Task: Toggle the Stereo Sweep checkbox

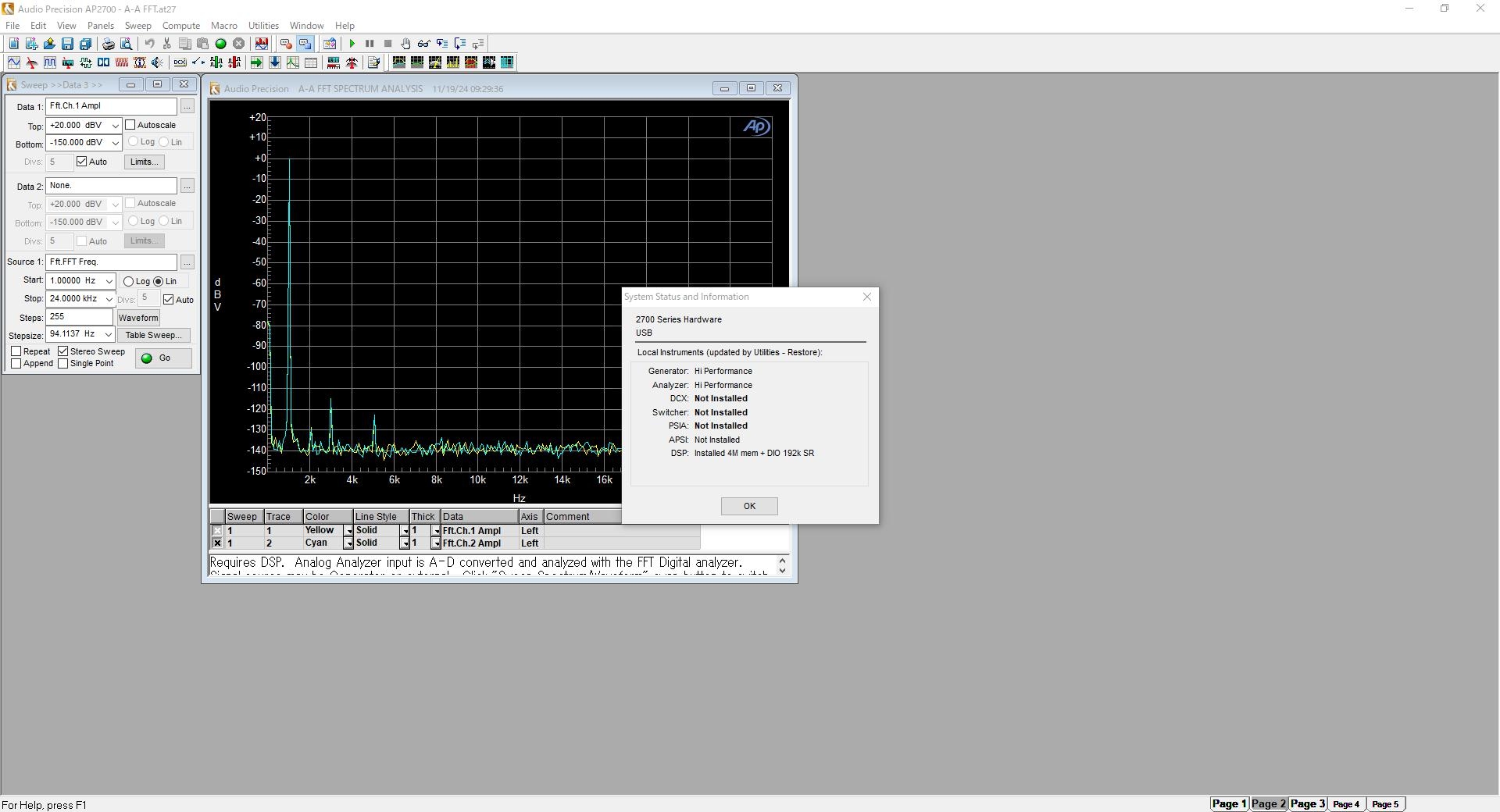Action: (63, 351)
